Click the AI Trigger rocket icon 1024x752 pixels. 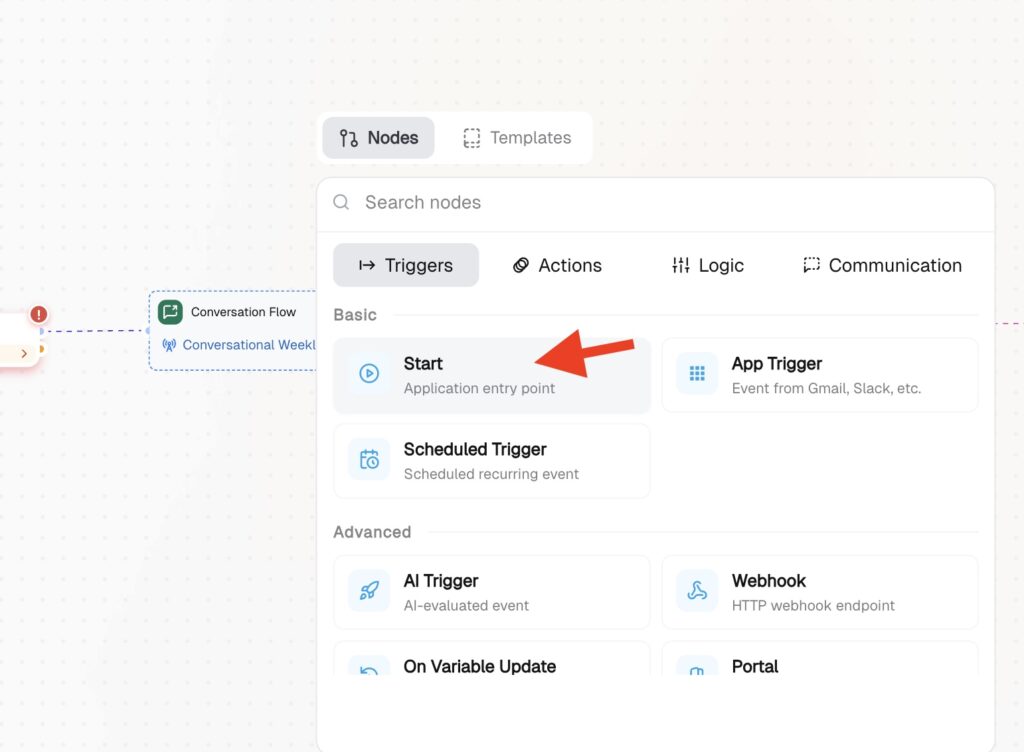[369, 591]
